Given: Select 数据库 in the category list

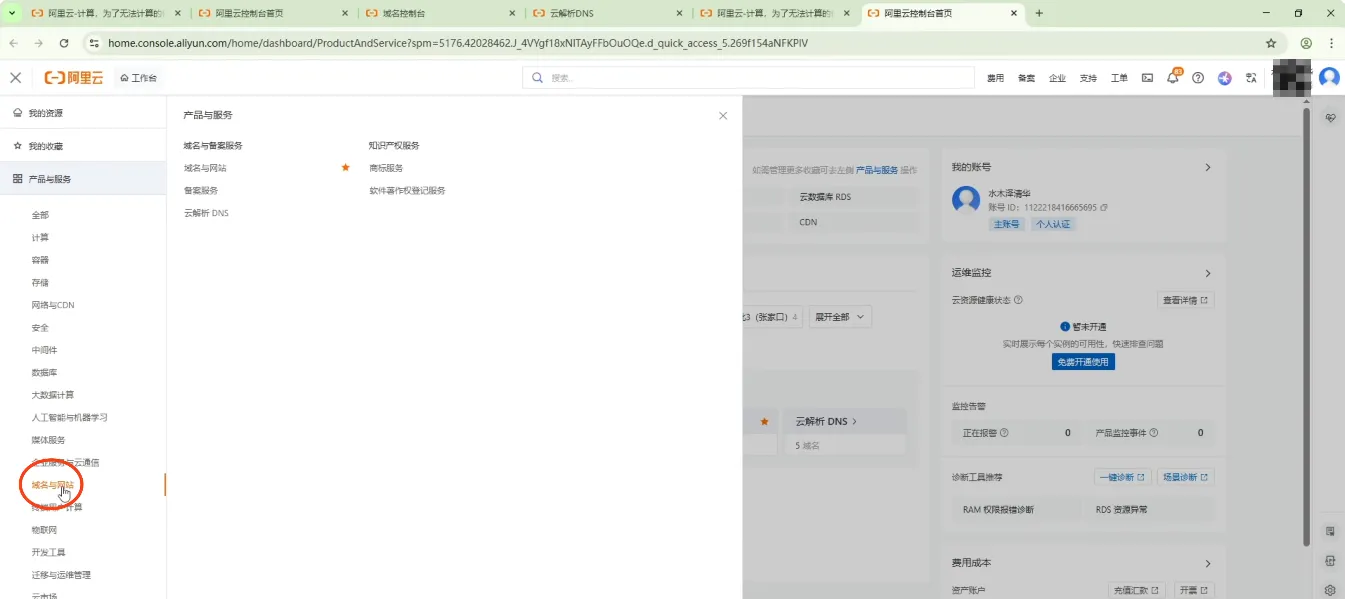Looking at the screenshot, I should [x=44, y=372].
